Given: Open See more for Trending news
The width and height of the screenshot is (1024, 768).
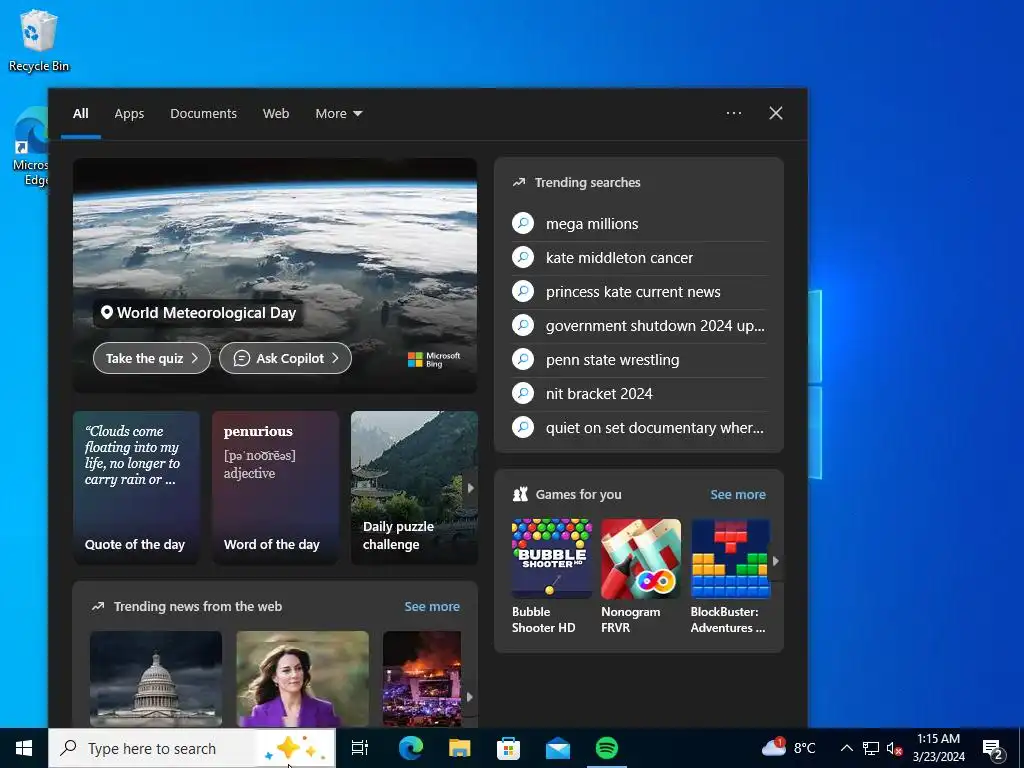Looking at the screenshot, I should [432, 606].
